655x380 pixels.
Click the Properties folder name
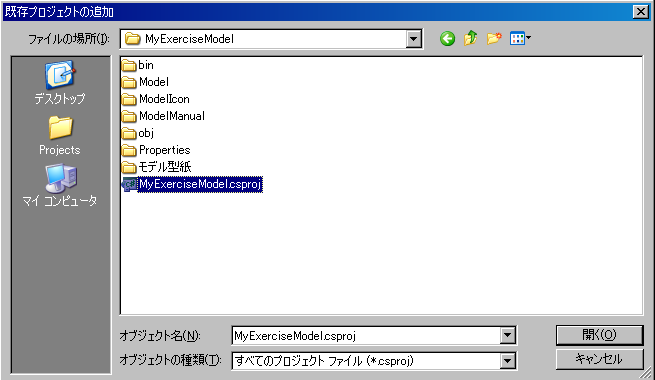point(165,150)
